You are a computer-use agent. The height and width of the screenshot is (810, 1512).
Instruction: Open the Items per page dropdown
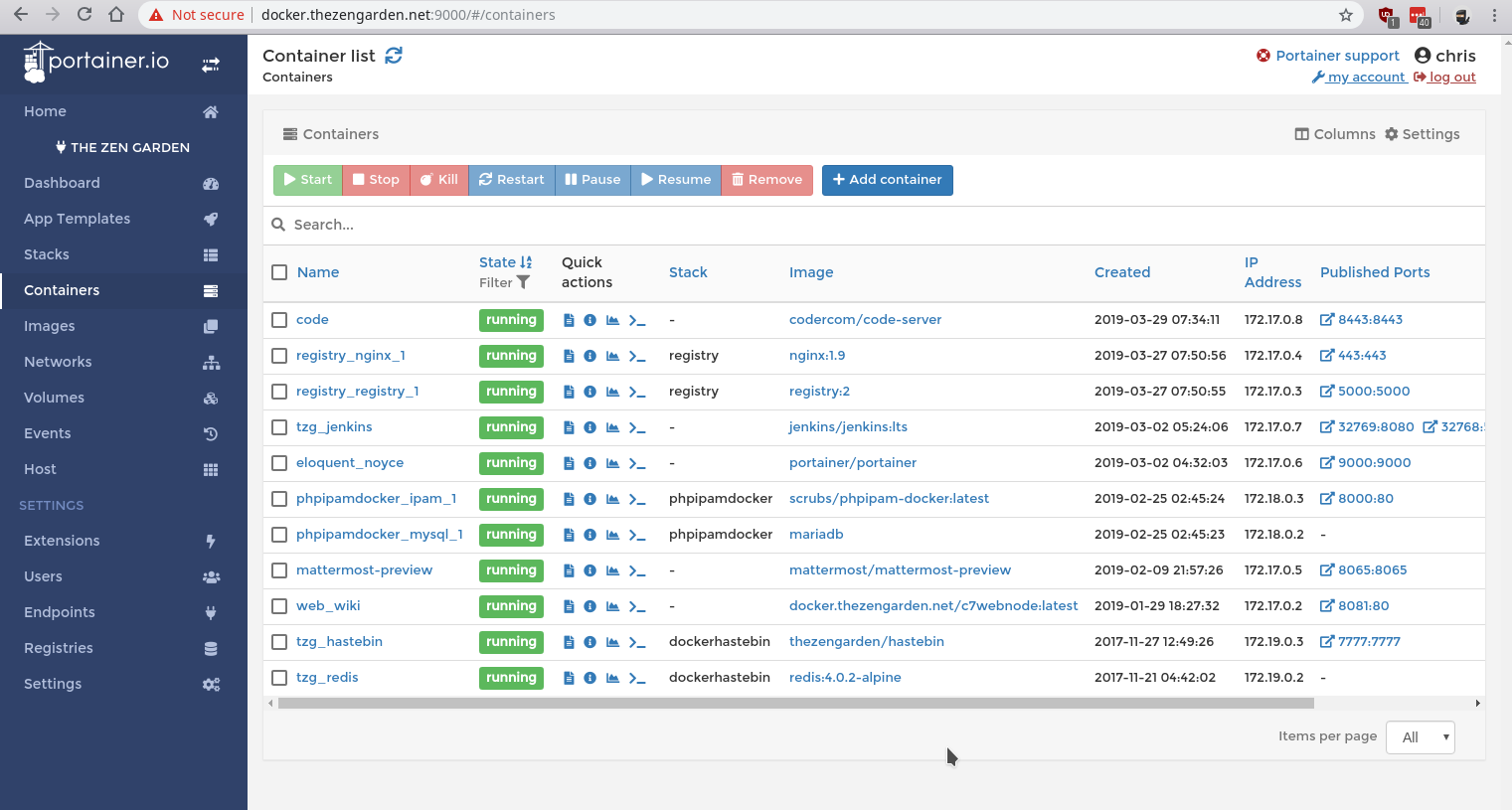[x=1421, y=737]
